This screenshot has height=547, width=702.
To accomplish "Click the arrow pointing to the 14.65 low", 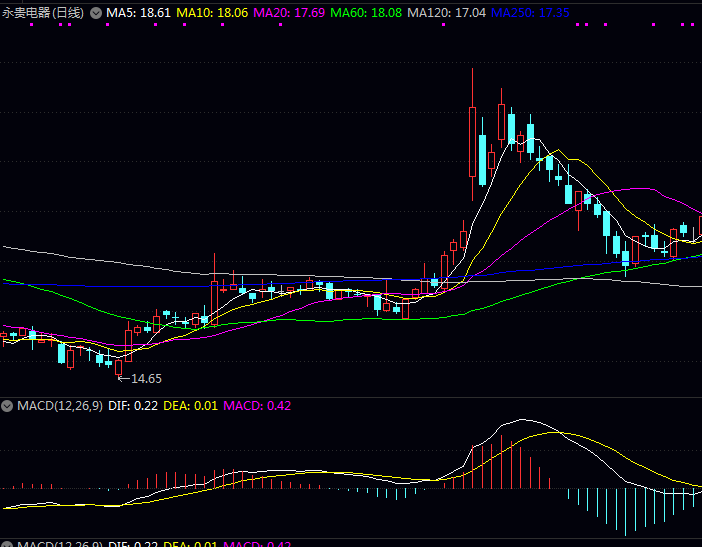I will tap(122, 378).
